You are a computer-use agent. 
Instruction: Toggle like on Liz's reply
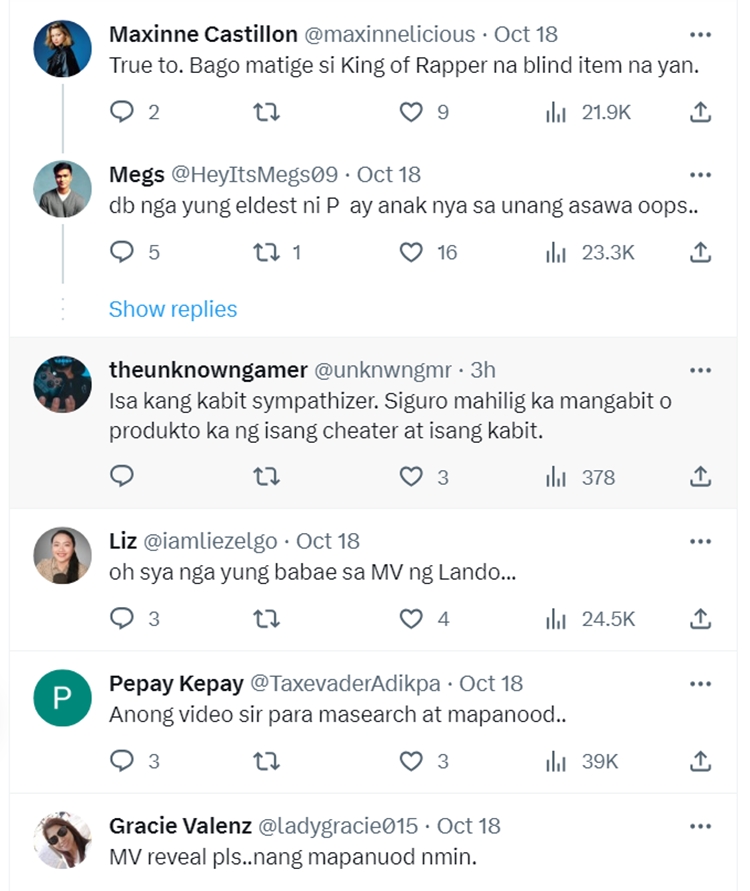pyautogui.click(x=410, y=618)
